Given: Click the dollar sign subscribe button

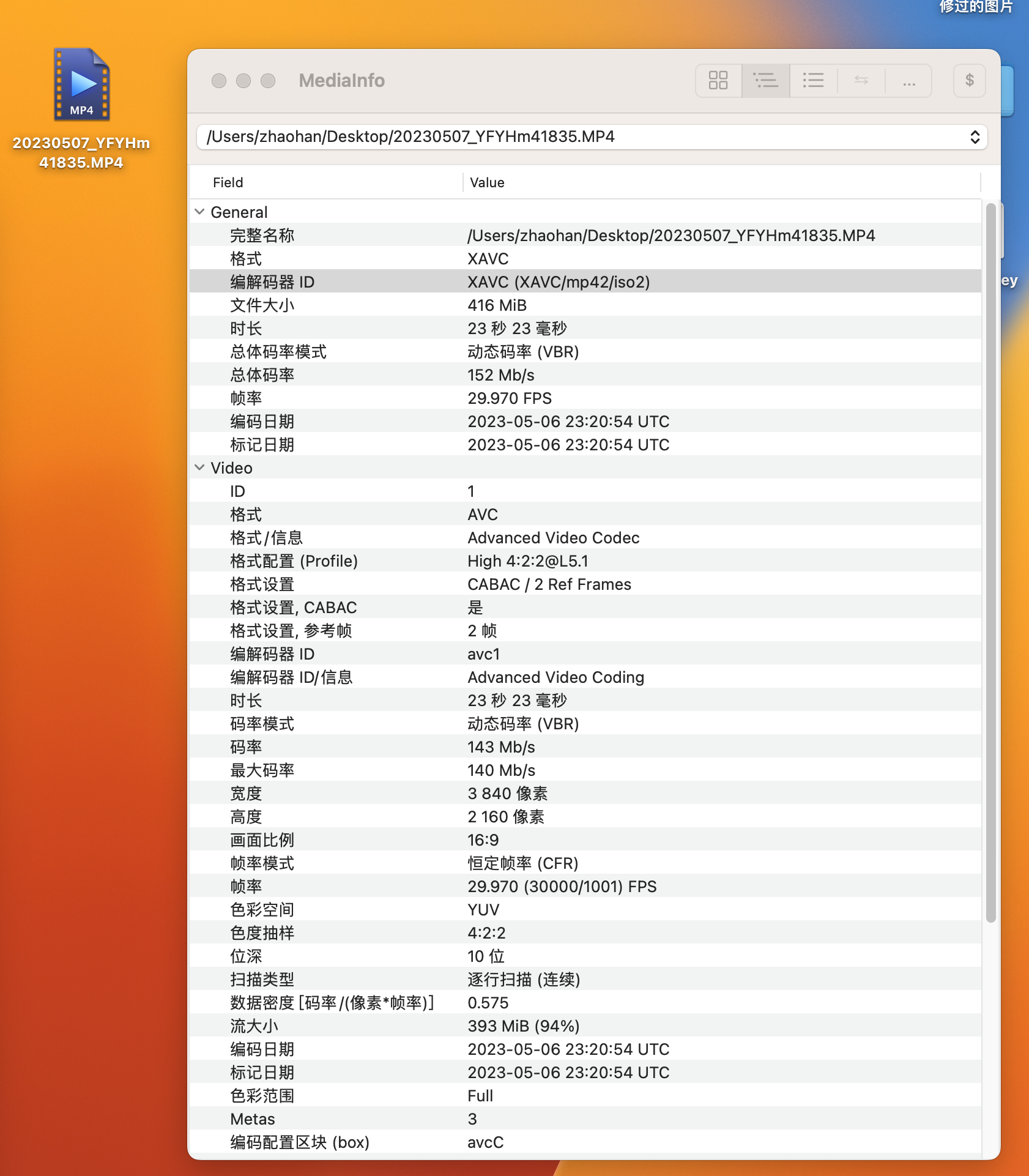Looking at the screenshot, I should pyautogui.click(x=969, y=80).
